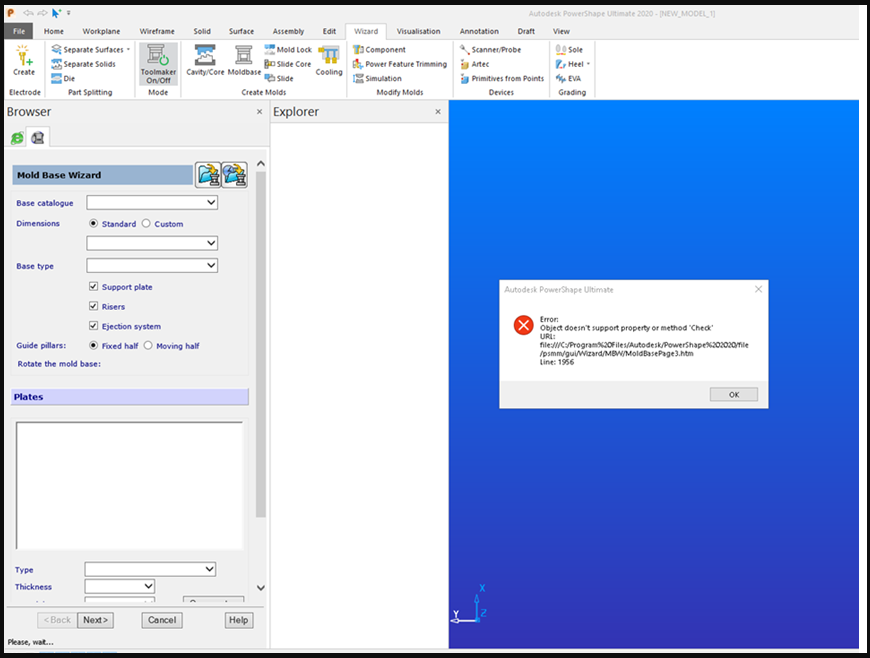Select Separate Solids tool
Screen dimensions: 870x658
tap(83, 64)
